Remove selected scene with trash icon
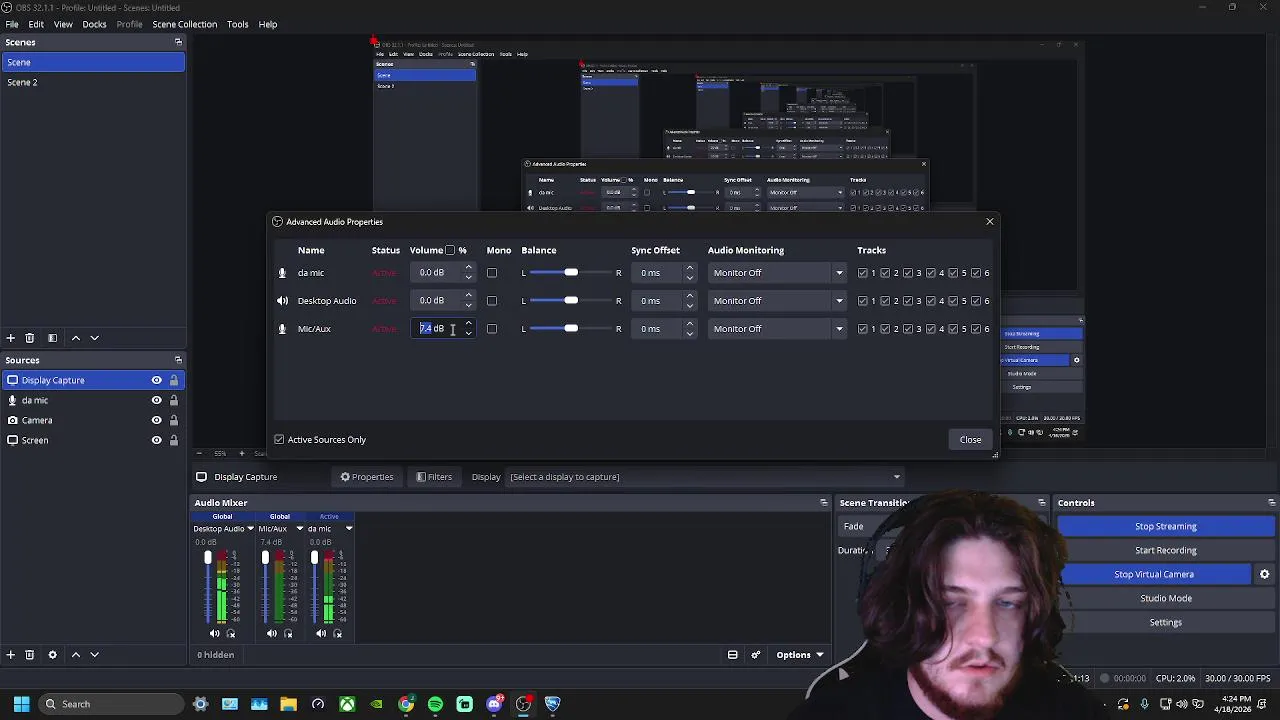1280x720 pixels. coord(29,338)
